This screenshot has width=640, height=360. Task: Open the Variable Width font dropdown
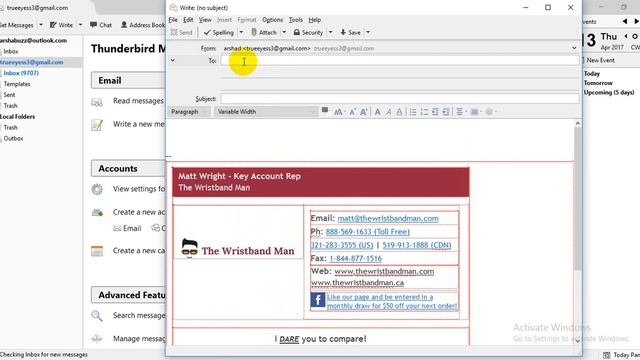pyautogui.click(x=266, y=111)
